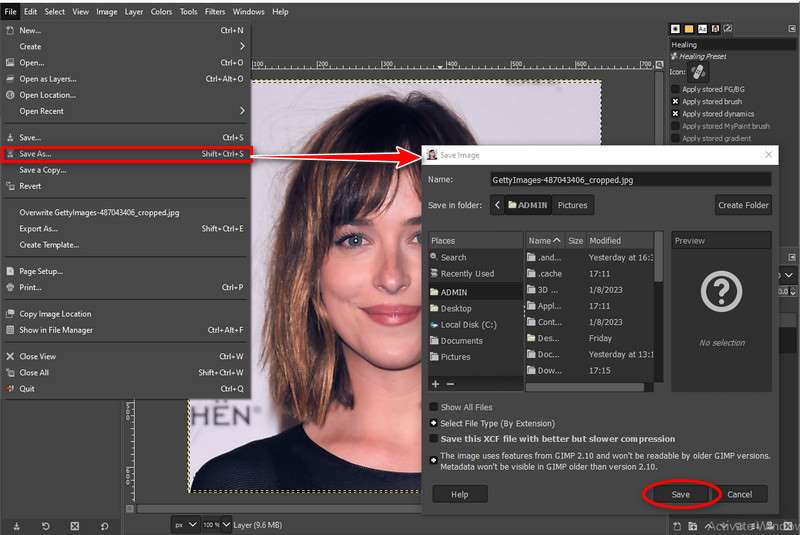Expand the Create submenu arrow
The height and width of the screenshot is (535, 800).
pyautogui.click(x=242, y=46)
